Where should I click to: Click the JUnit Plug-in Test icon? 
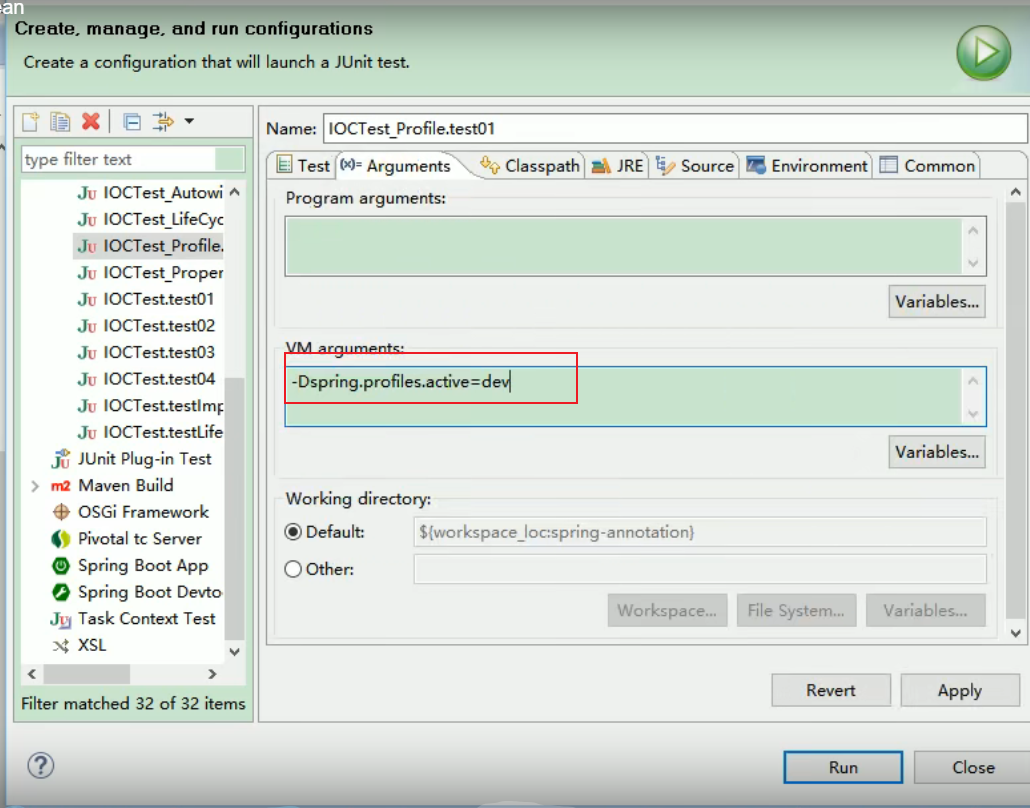coord(60,459)
